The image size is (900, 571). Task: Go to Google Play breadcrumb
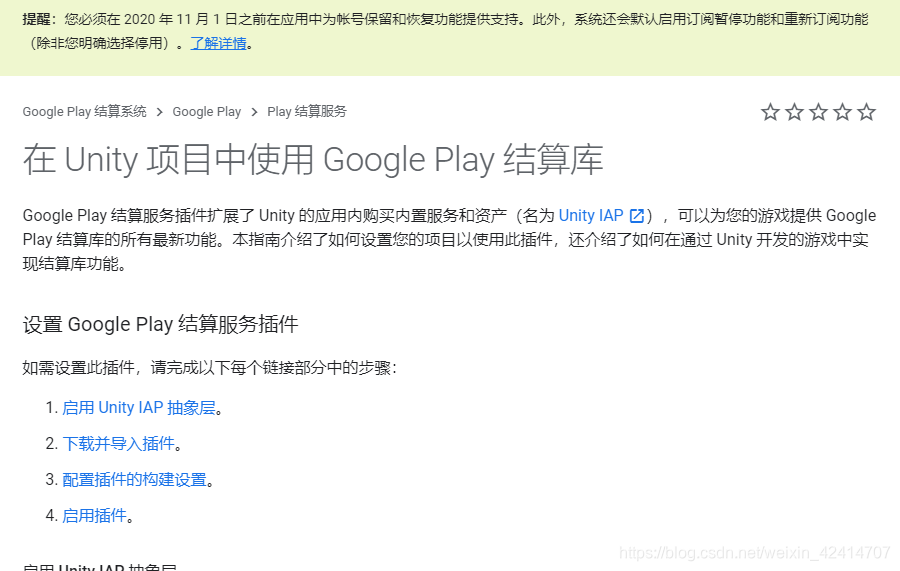(x=207, y=111)
